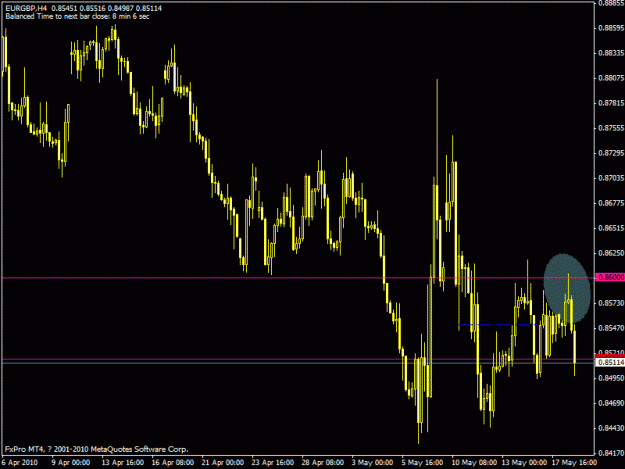Screen dimensions: 625x469
Task: Click the '10 May 08:00' time axis label
Action: [x=474, y=463]
